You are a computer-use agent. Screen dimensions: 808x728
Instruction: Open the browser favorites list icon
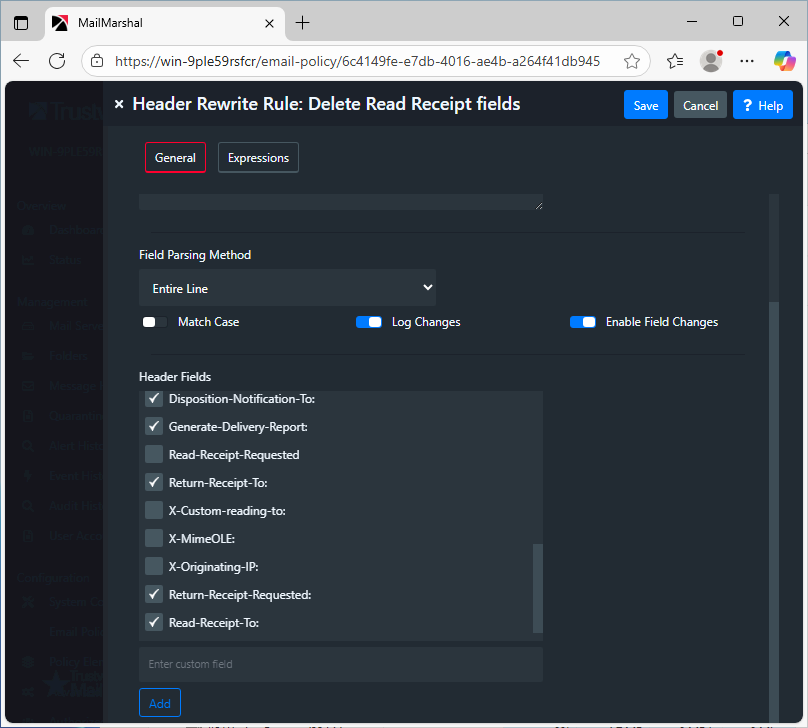(675, 61)
